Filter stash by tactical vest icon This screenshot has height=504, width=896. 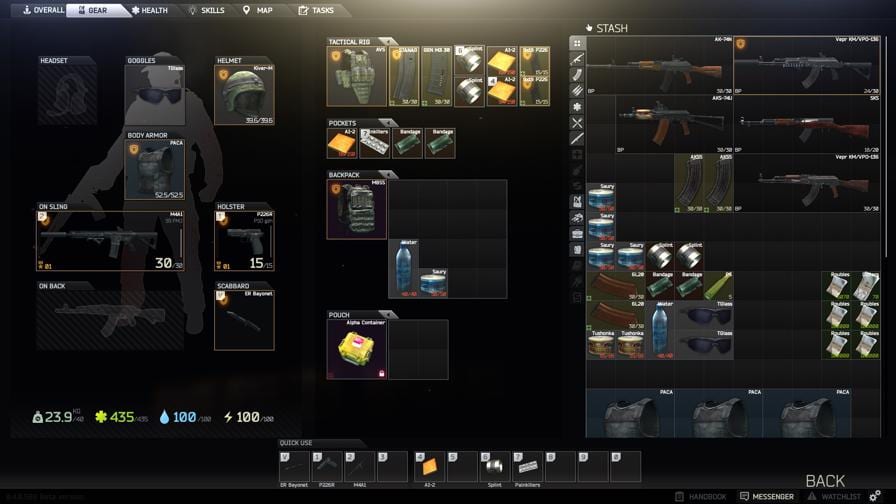(577, 202)
